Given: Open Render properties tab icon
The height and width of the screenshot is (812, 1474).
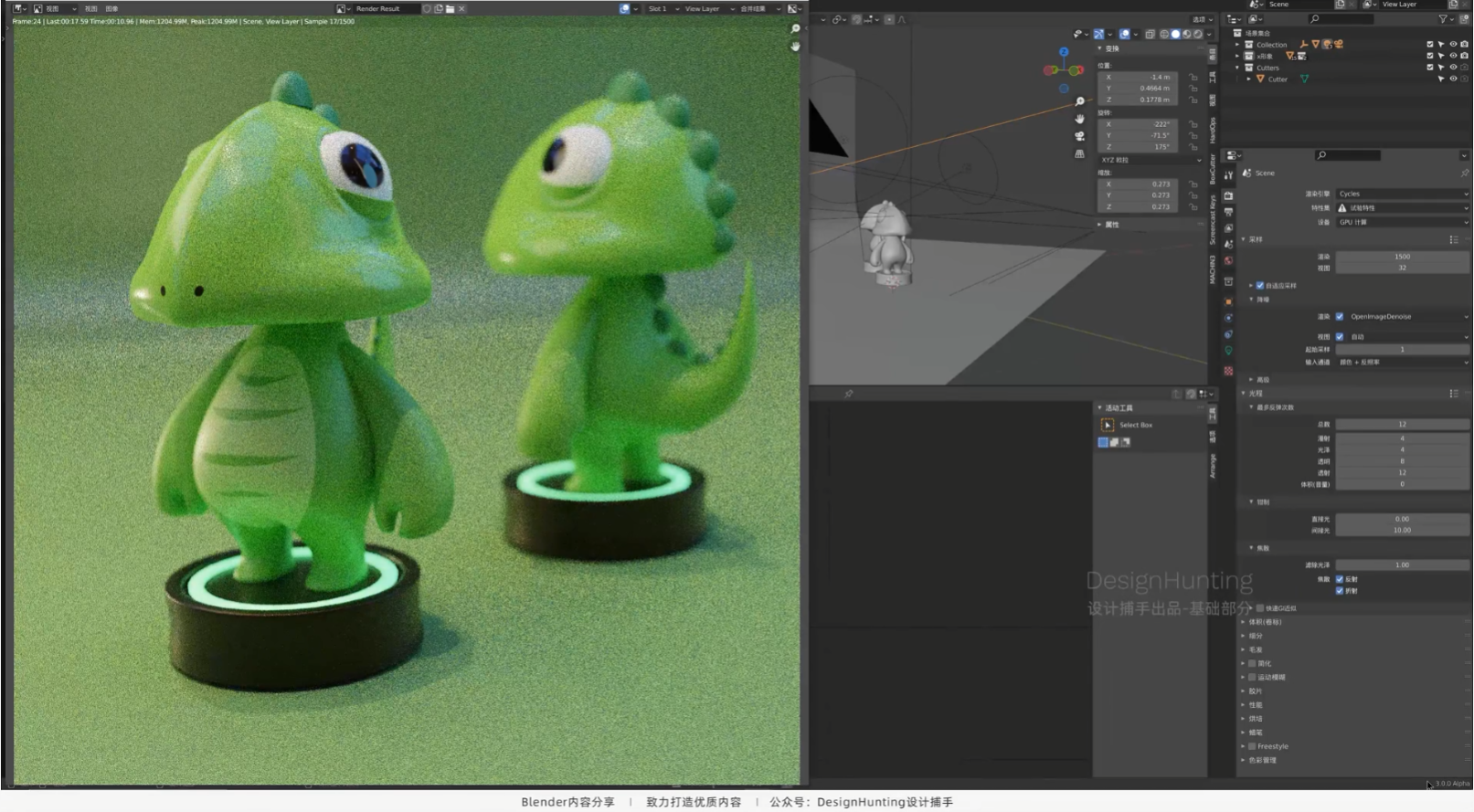Looking at the screenshot, I should 1228,195.
